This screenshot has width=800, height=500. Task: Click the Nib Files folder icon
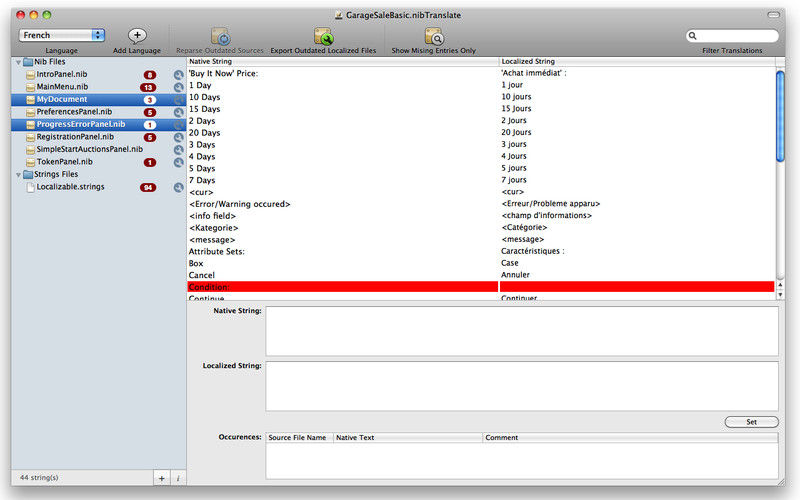[x=28, y=62]
